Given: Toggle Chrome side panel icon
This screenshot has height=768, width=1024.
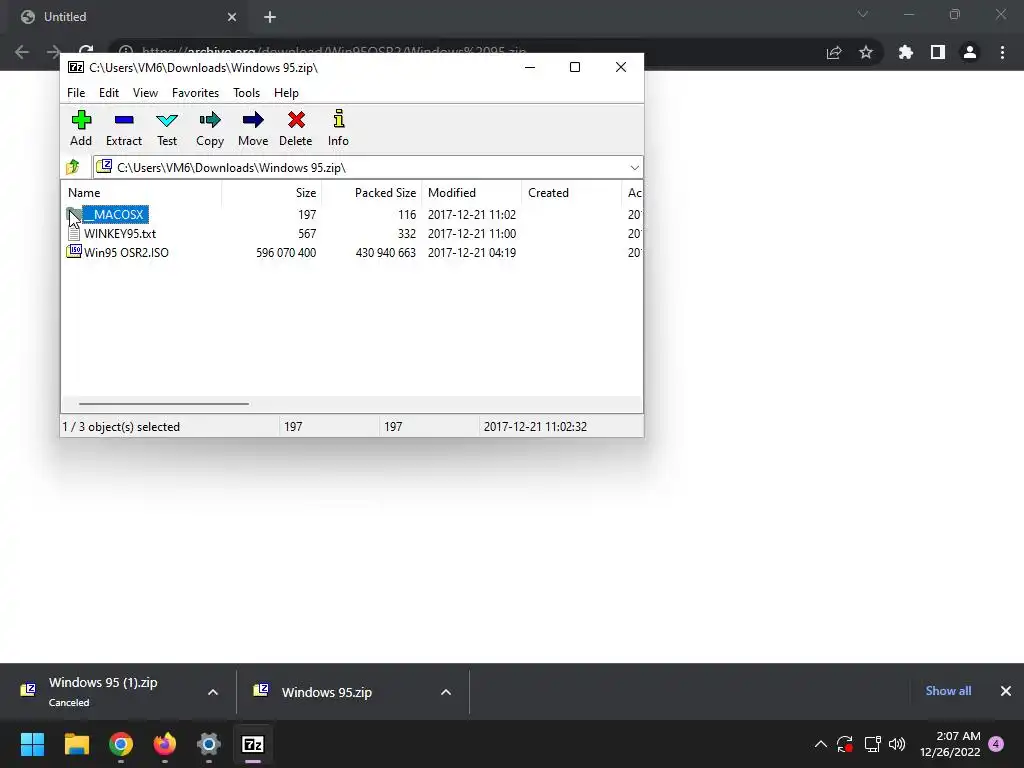Looking at the screenshot, I should tap(938, 52).
